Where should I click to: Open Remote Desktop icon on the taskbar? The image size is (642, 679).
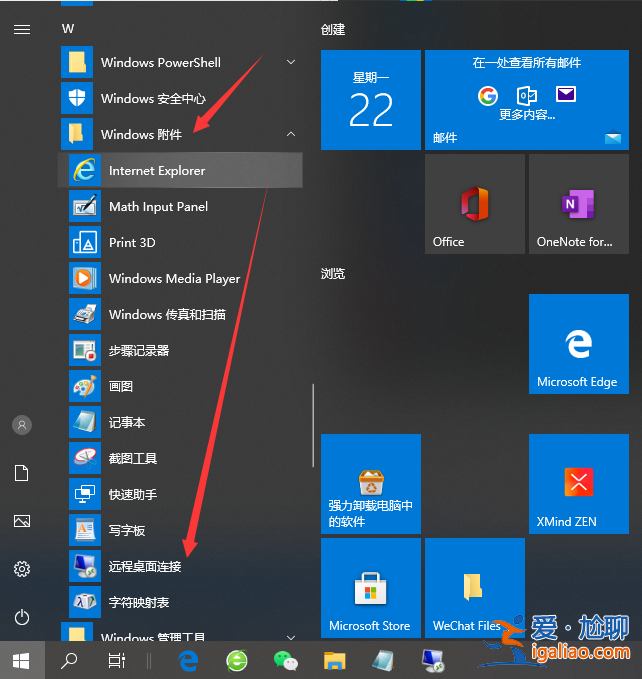coord(432,660)
